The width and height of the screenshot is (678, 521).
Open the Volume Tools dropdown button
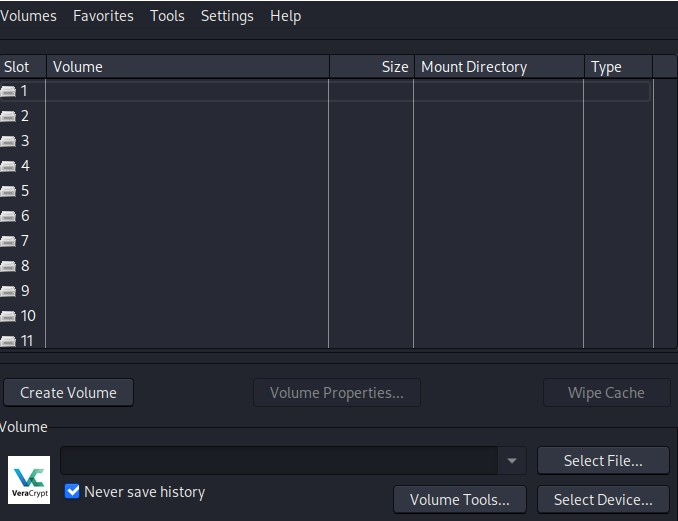pos(460,499)
